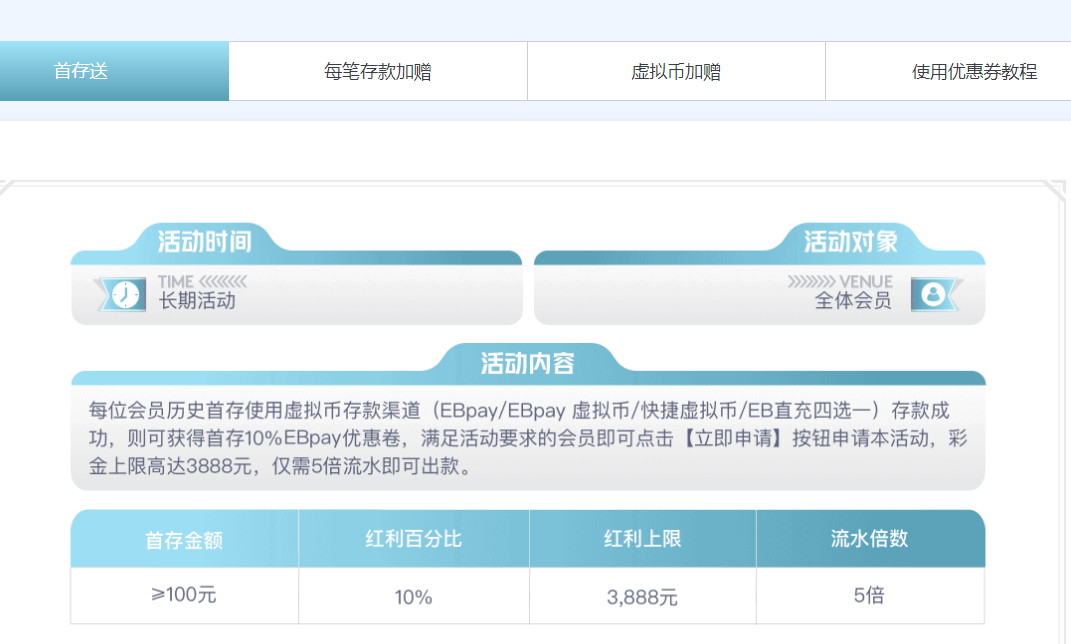The height and width of the screenshot is (644, 1071).
Task: Click the 全体会员 text
Action: point(853,300)
